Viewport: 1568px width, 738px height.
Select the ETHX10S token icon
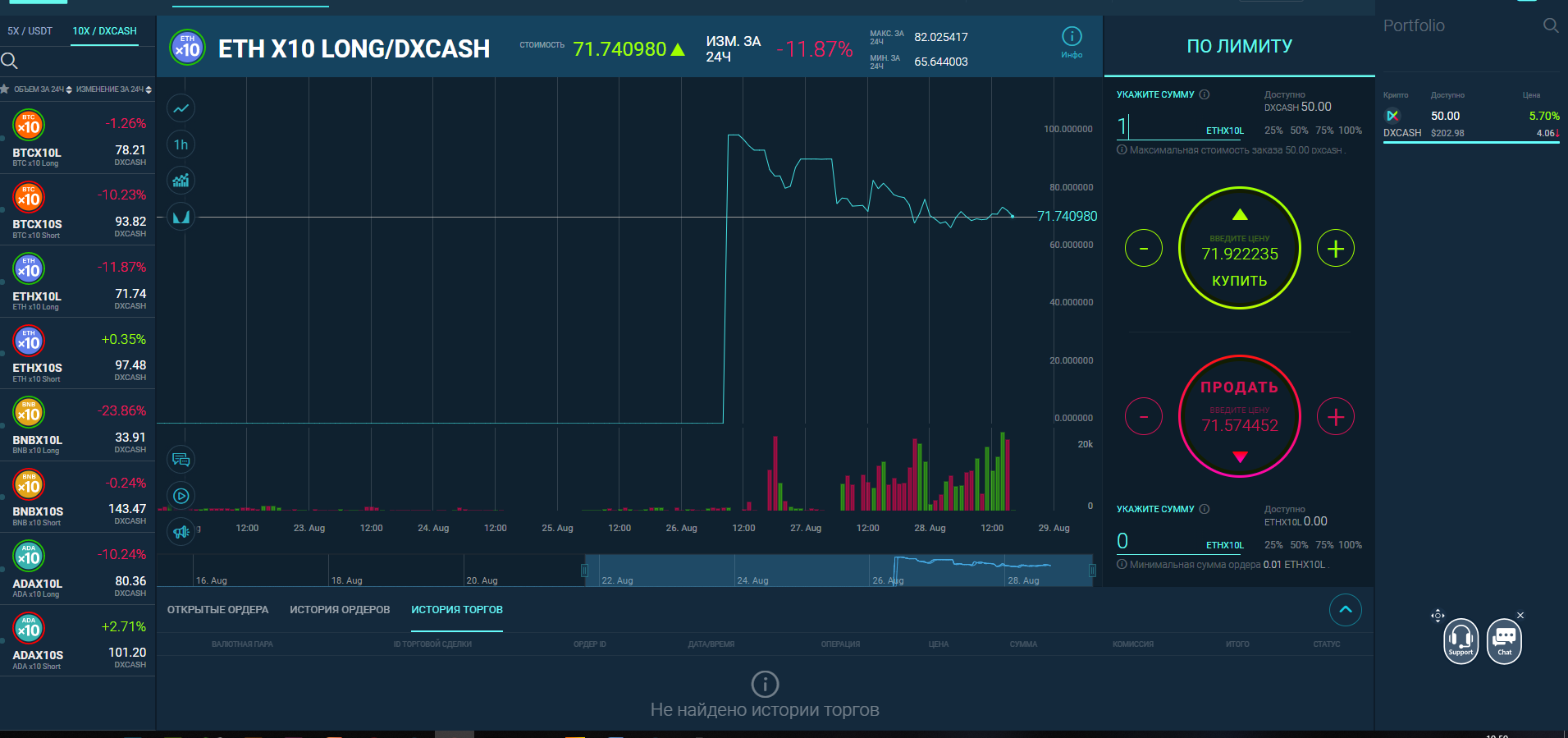[x=29, y=341]
